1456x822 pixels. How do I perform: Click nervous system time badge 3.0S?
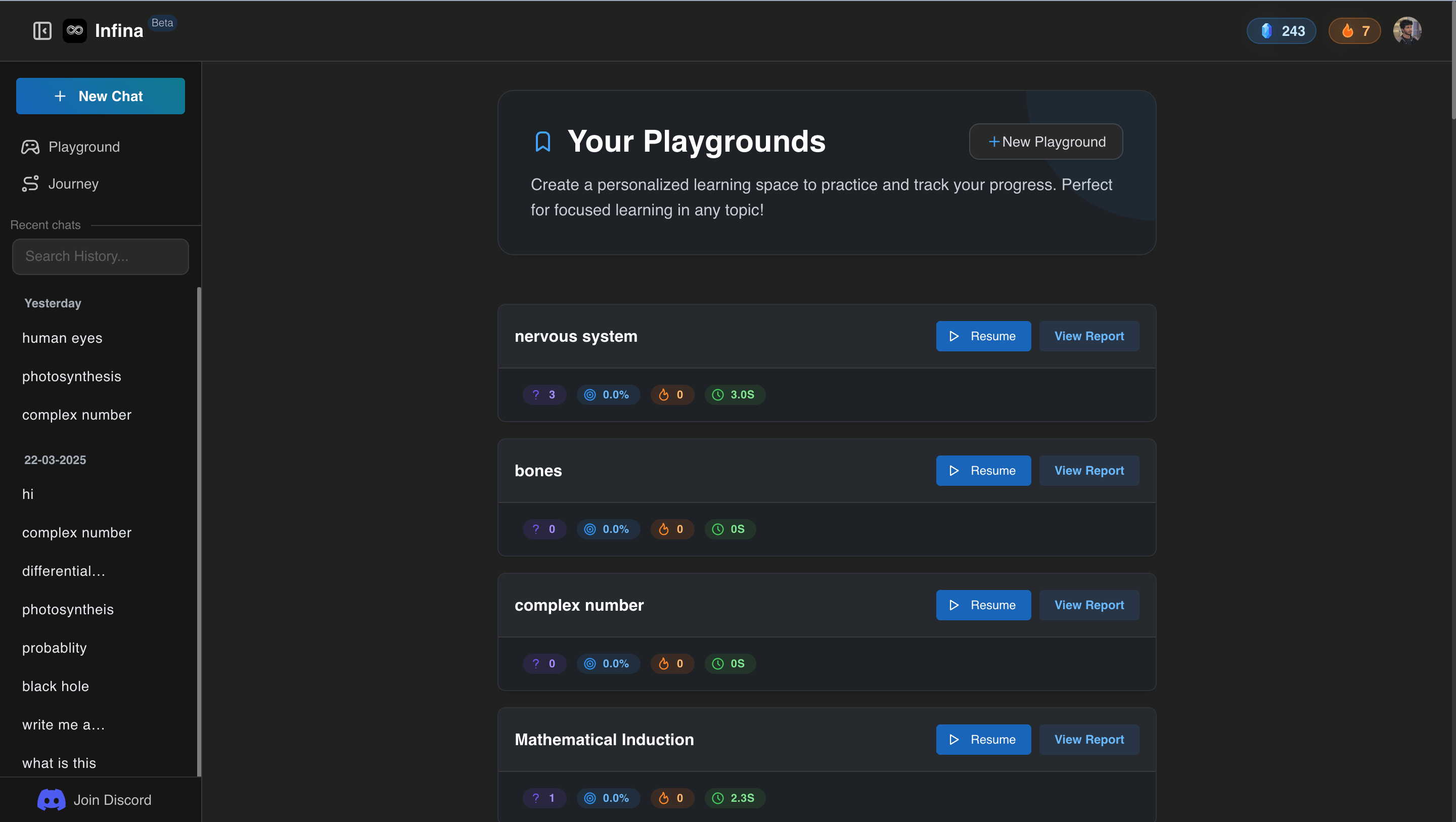pyautogui.click(x=734, y=395)
